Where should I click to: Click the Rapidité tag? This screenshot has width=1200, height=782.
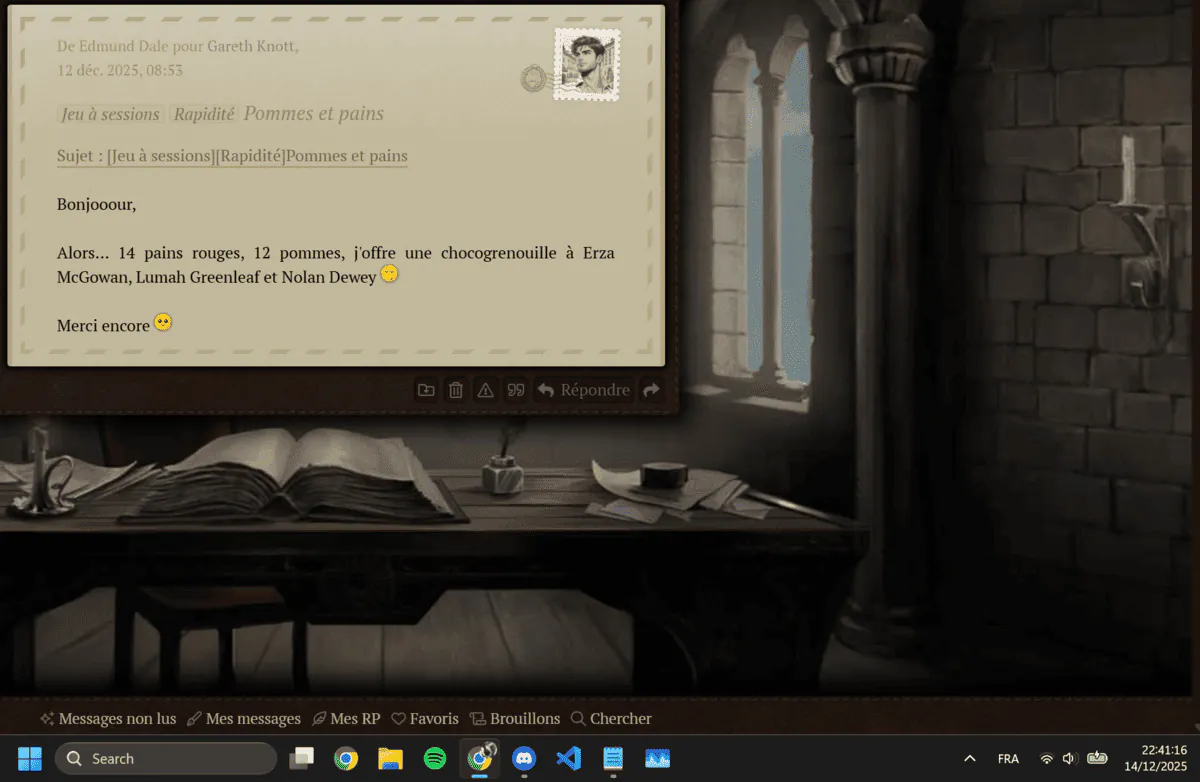click(x=204, y=114)
